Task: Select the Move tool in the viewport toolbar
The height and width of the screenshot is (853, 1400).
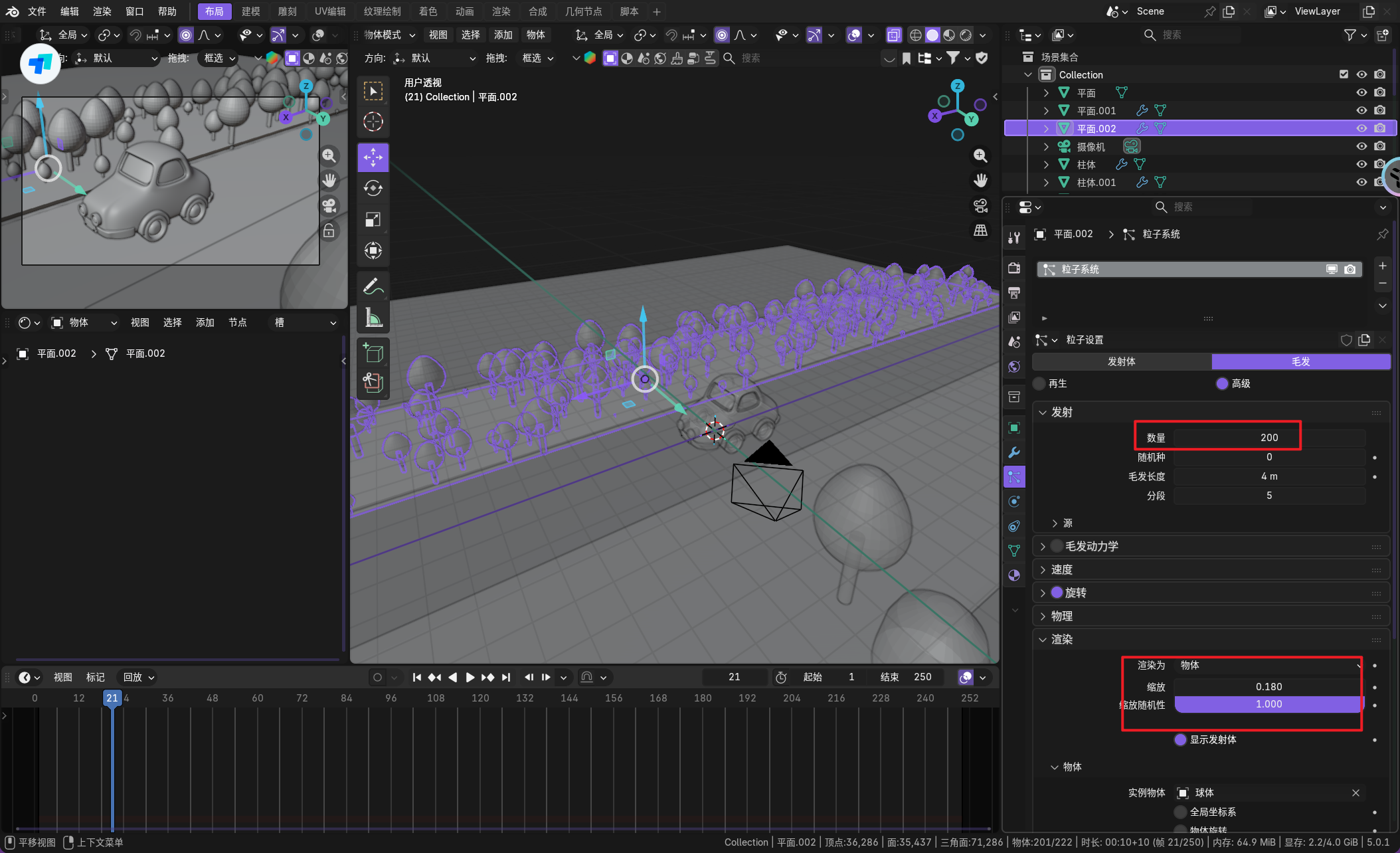Action: (373, 157)
